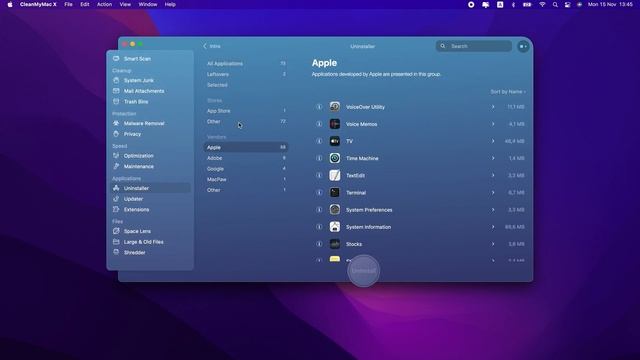Open the Help menu

point(170,4)
